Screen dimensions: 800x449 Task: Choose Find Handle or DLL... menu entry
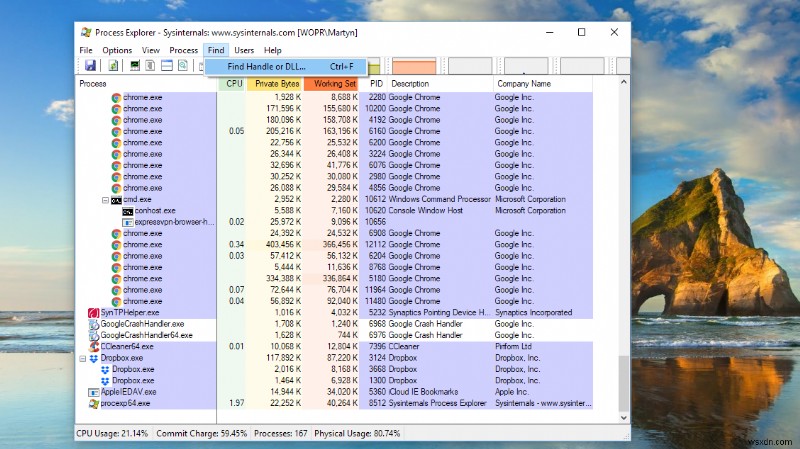pos(266,67)
